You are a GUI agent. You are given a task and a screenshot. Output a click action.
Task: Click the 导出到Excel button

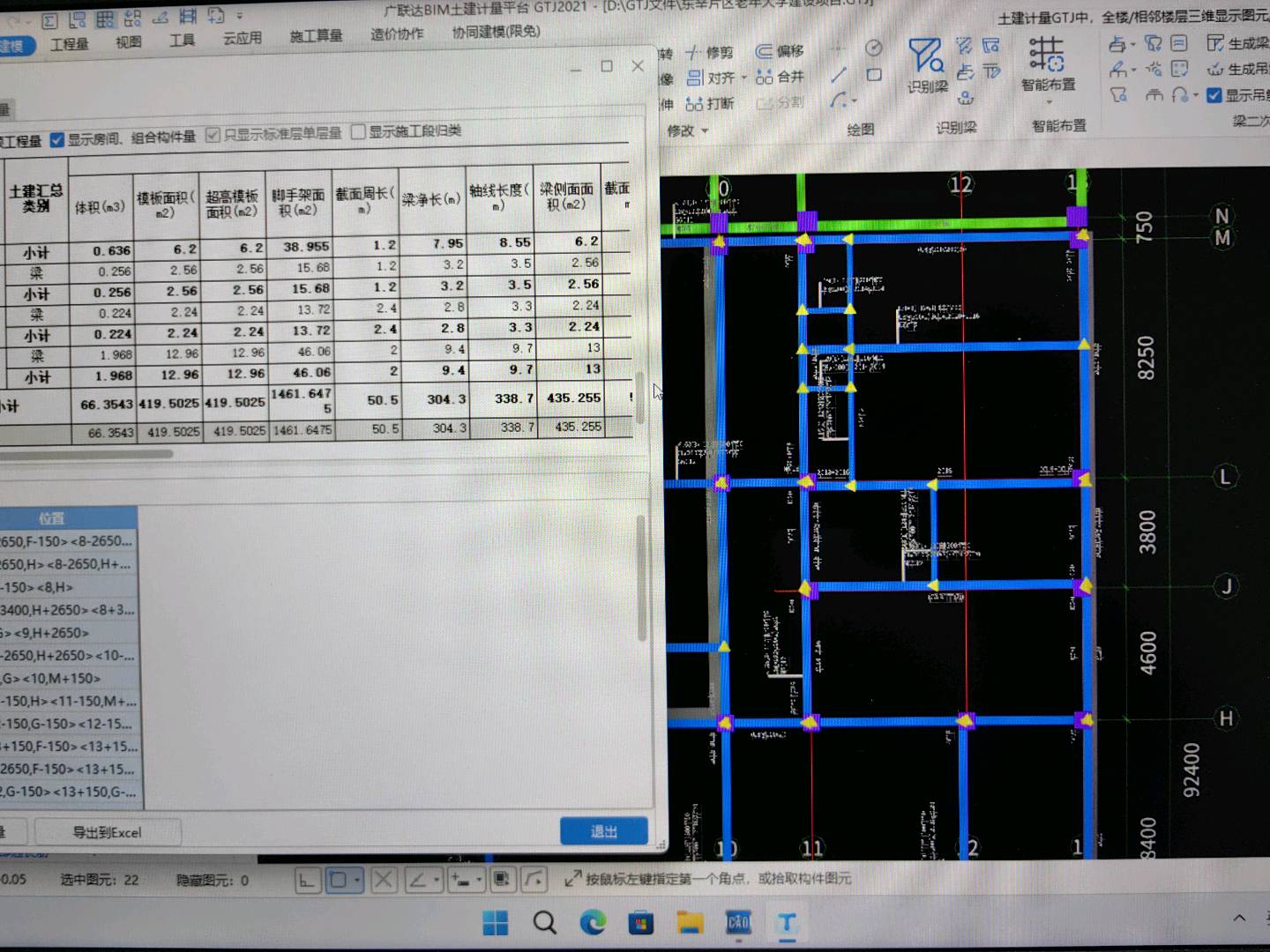[x=107, y=832]
